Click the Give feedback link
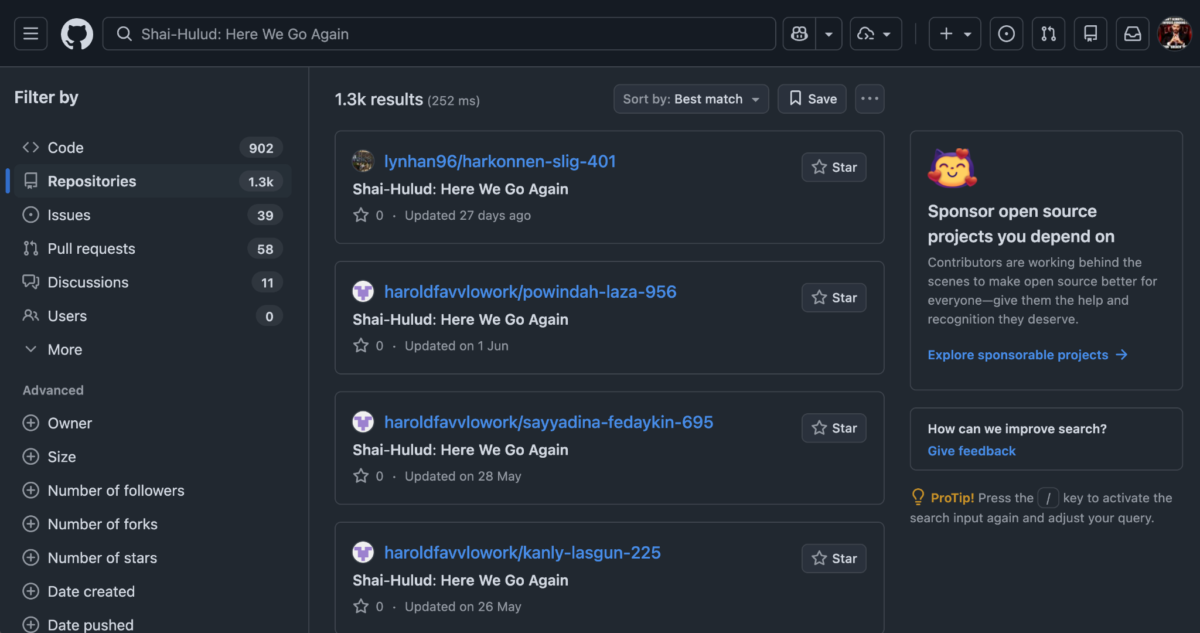This screenshot has width=1200, height=633. tap(971, 451)
